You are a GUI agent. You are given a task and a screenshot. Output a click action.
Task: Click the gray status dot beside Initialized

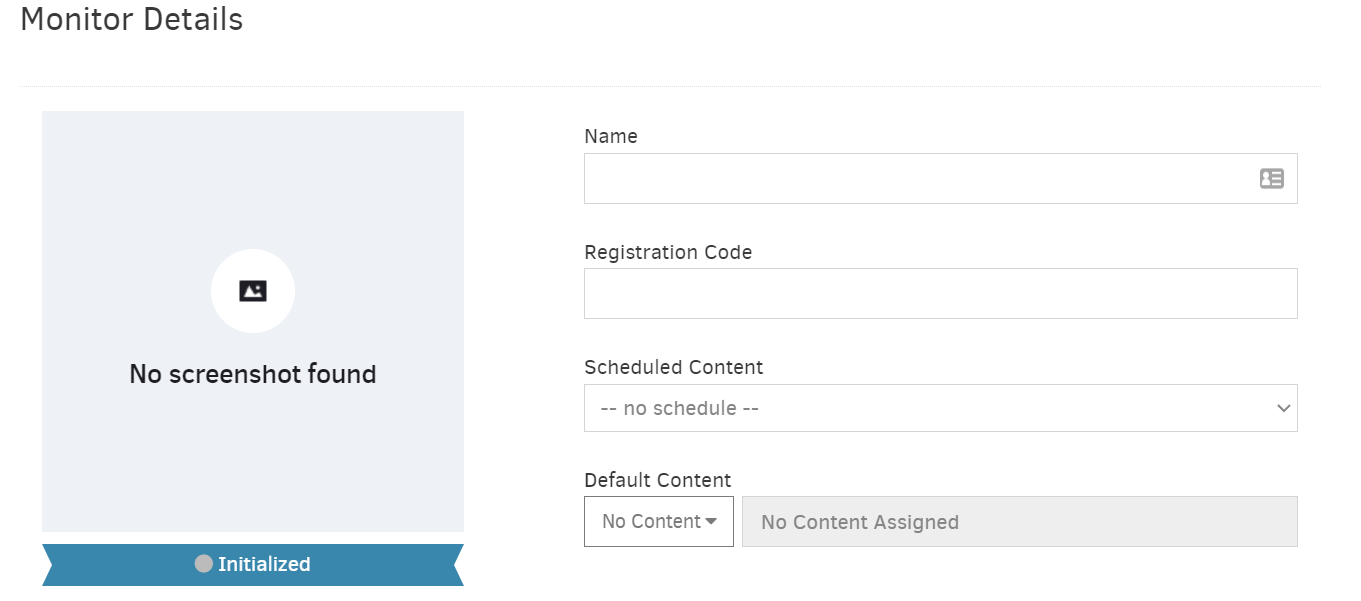point(204,564)
